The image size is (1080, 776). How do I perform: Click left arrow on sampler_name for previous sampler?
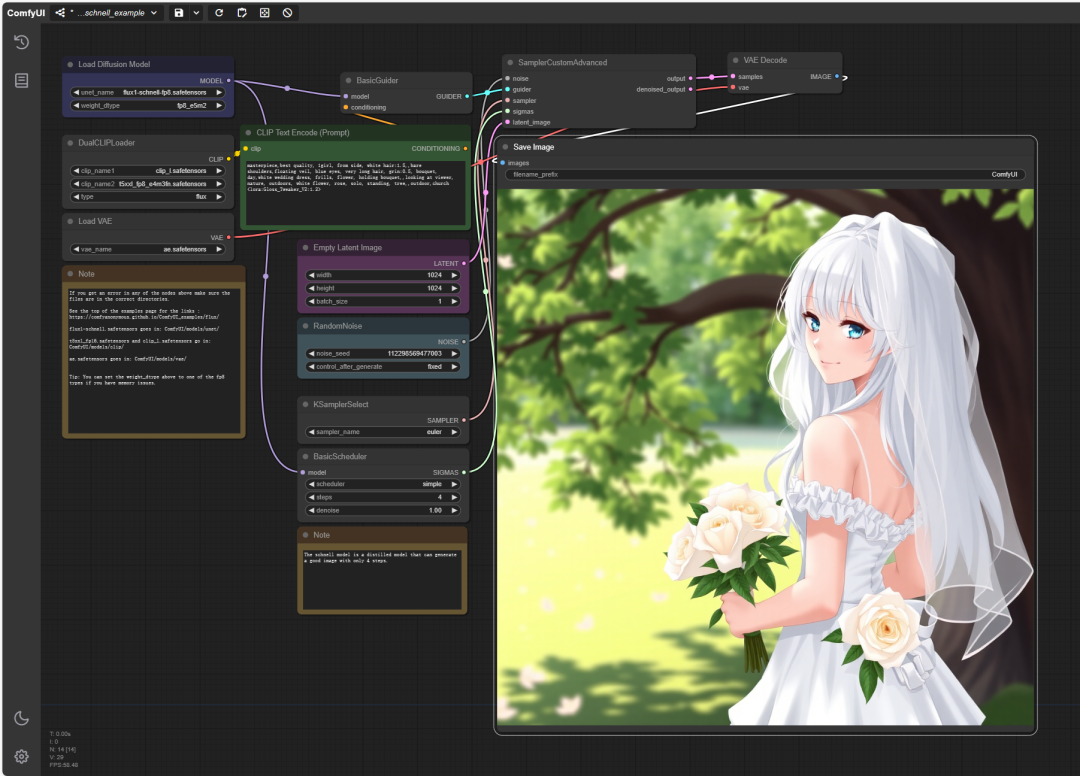click(x=311, y=432)
